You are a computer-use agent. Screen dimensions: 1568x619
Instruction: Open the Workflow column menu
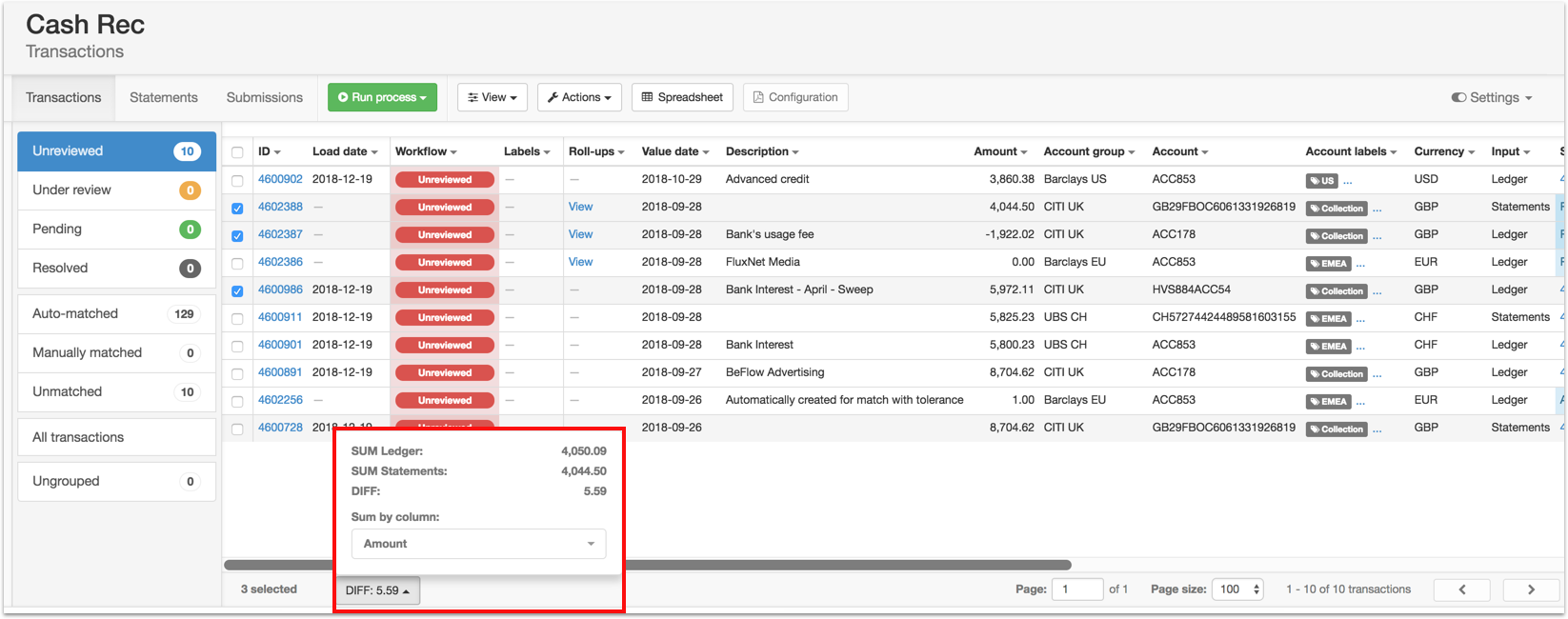[x=426, y=151]
